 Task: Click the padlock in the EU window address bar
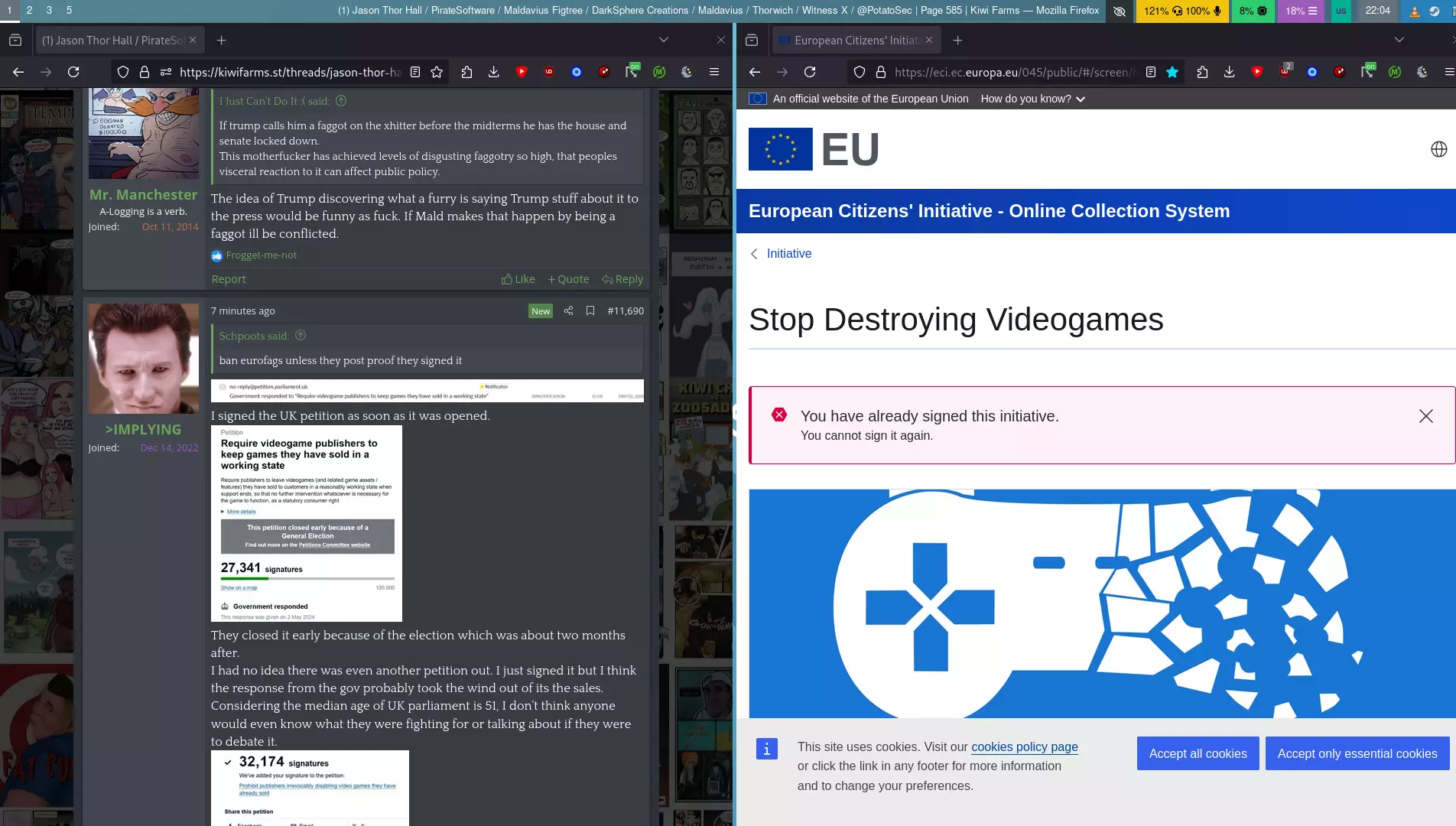881,72
